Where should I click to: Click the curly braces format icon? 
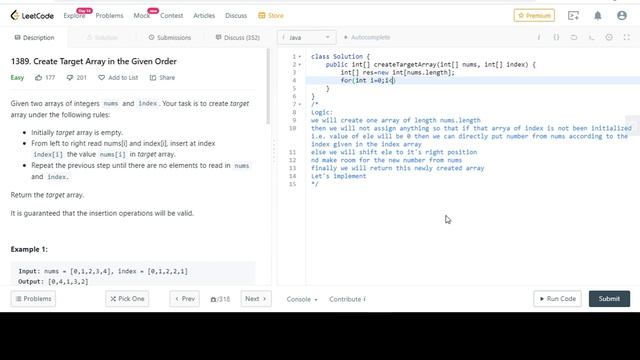(556, 37)
